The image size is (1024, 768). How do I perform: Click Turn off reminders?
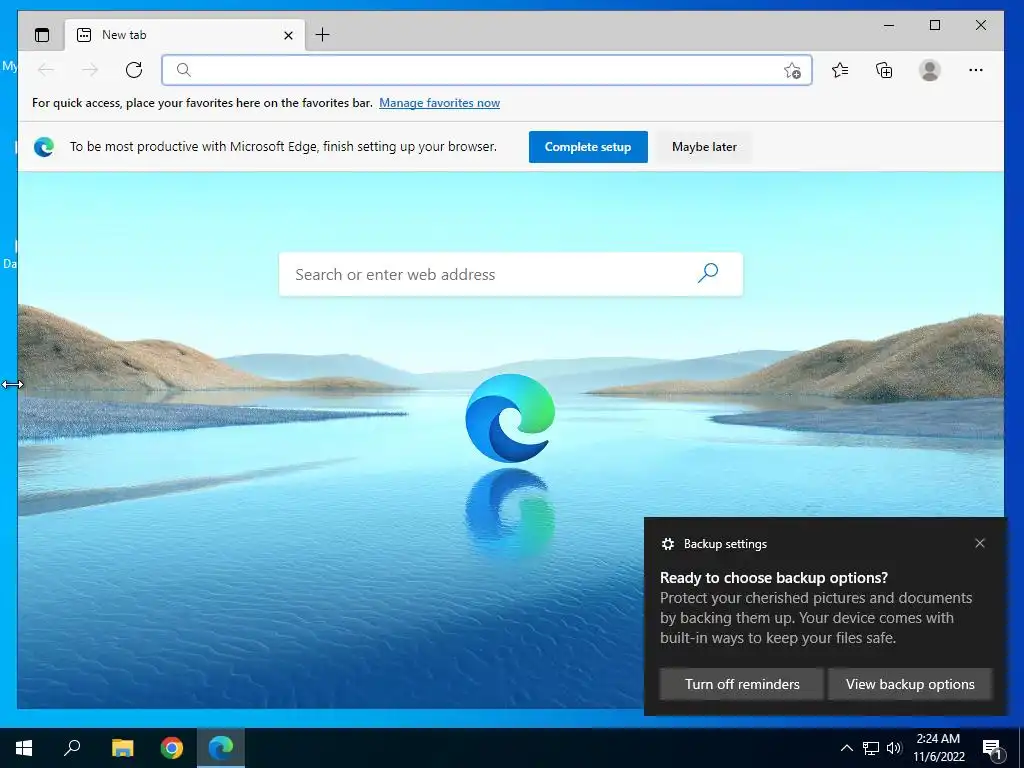point(742,684)
